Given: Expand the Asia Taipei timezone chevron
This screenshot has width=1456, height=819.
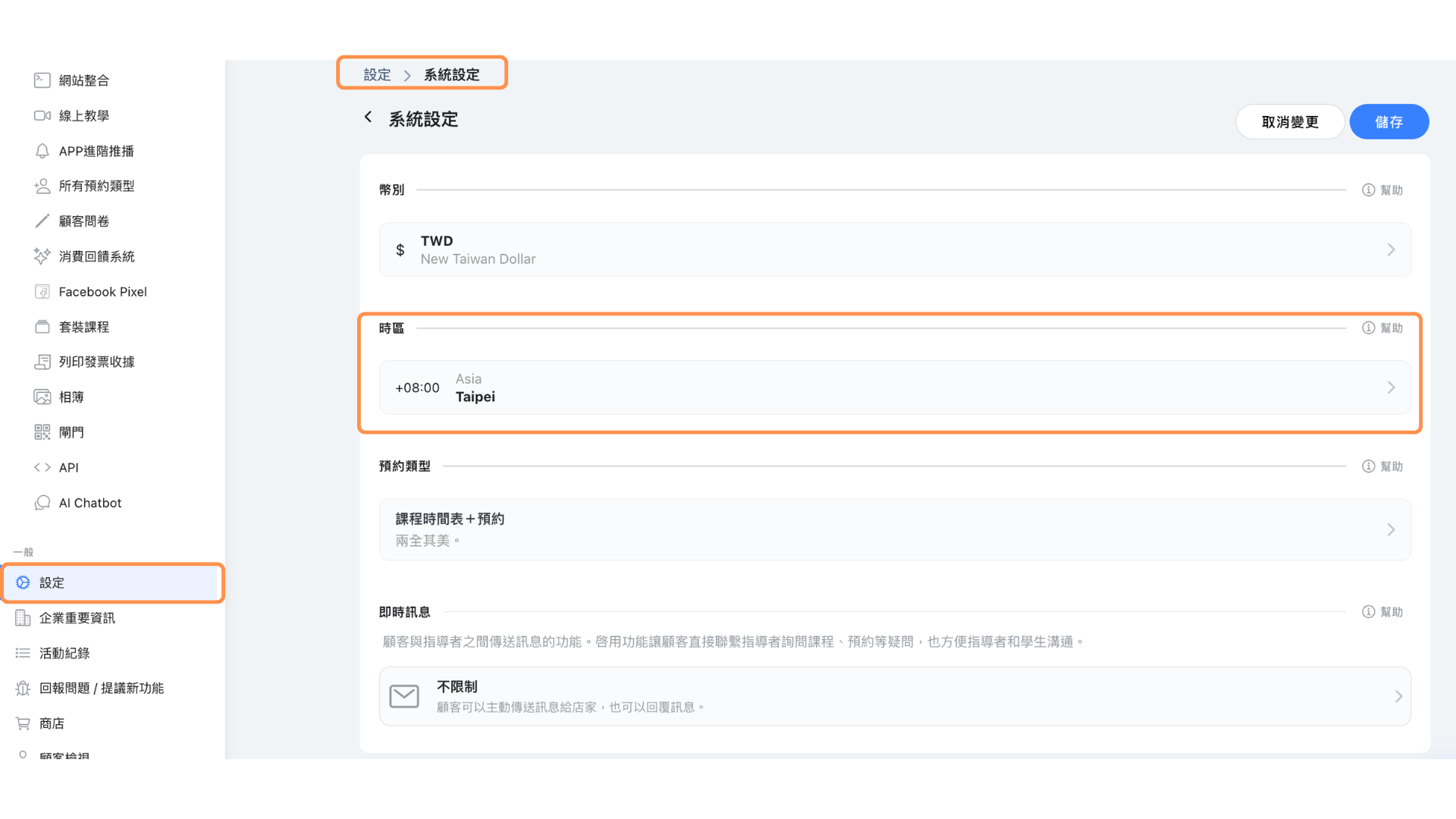Looking at the screenshot, I should (1391, 388).
